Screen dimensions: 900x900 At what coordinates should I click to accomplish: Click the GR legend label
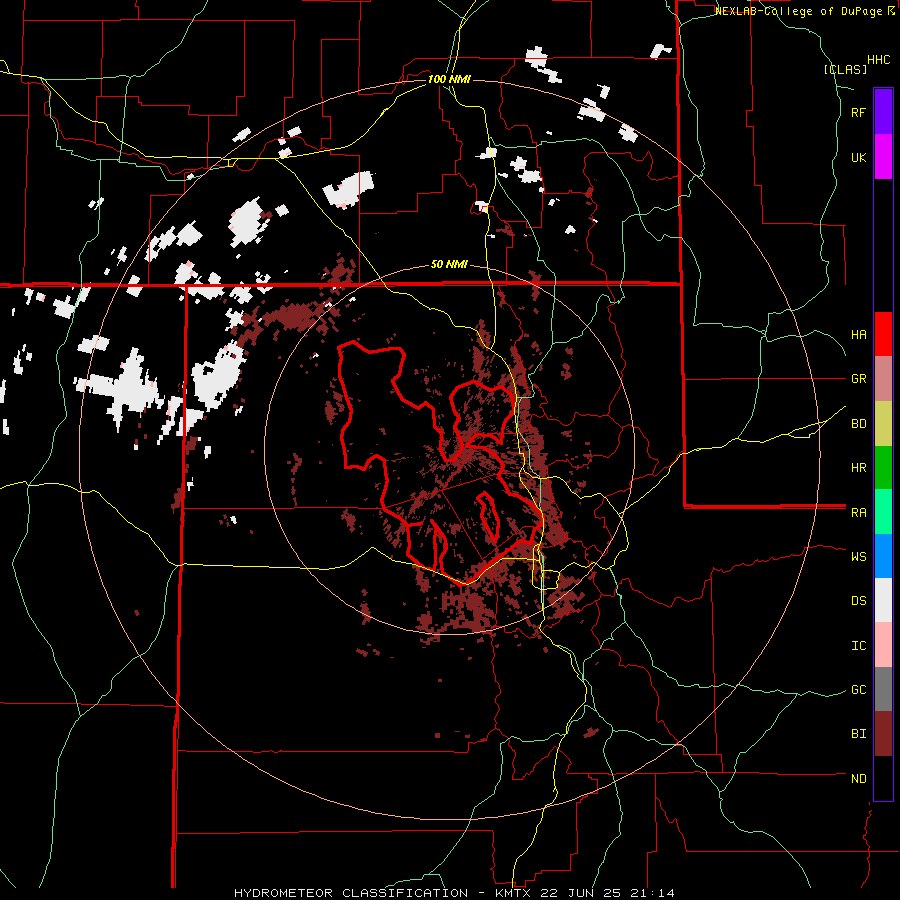tap(858, 379)
